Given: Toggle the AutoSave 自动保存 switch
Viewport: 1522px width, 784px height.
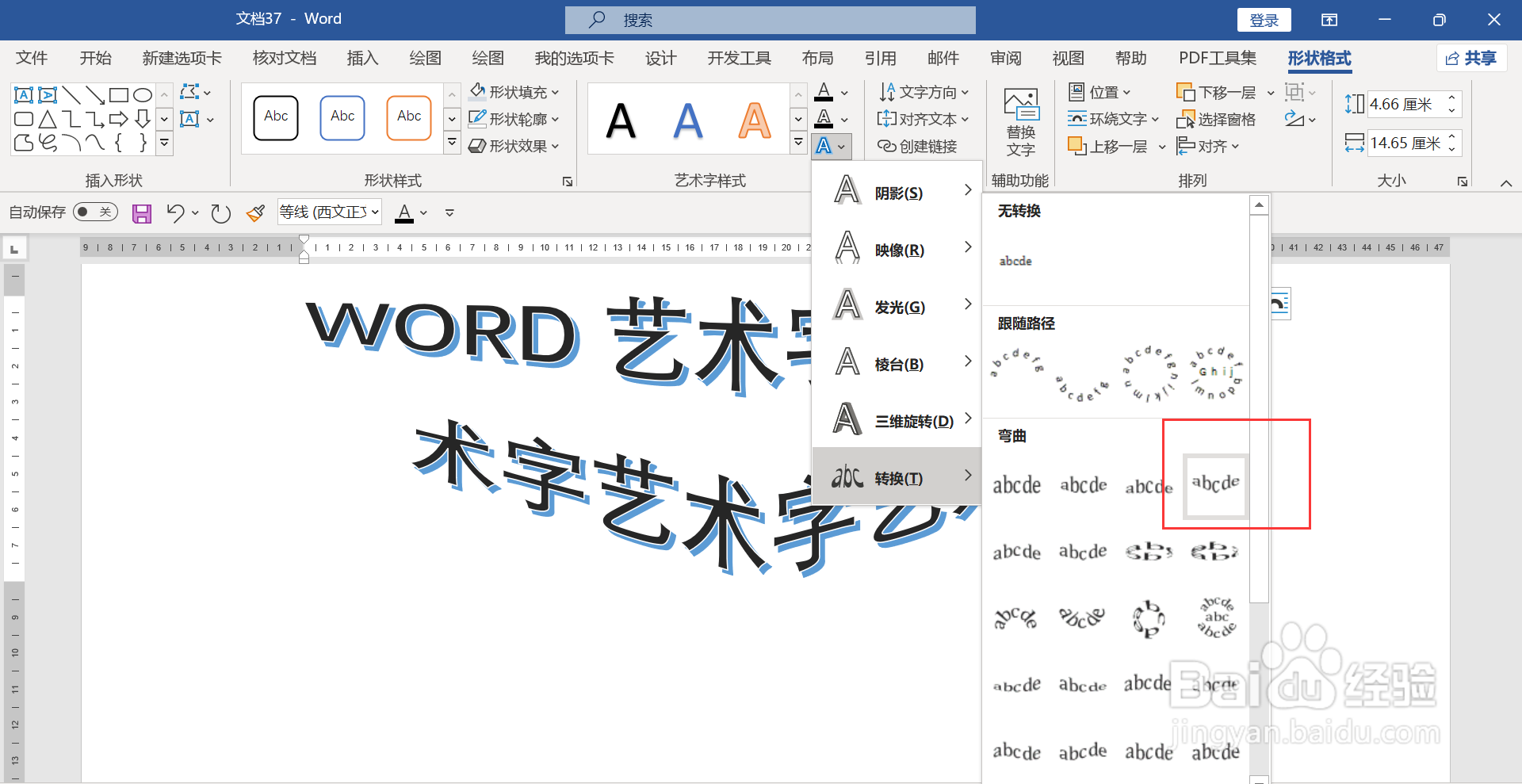Looking at the screenshot, I should tap(94, 212).
